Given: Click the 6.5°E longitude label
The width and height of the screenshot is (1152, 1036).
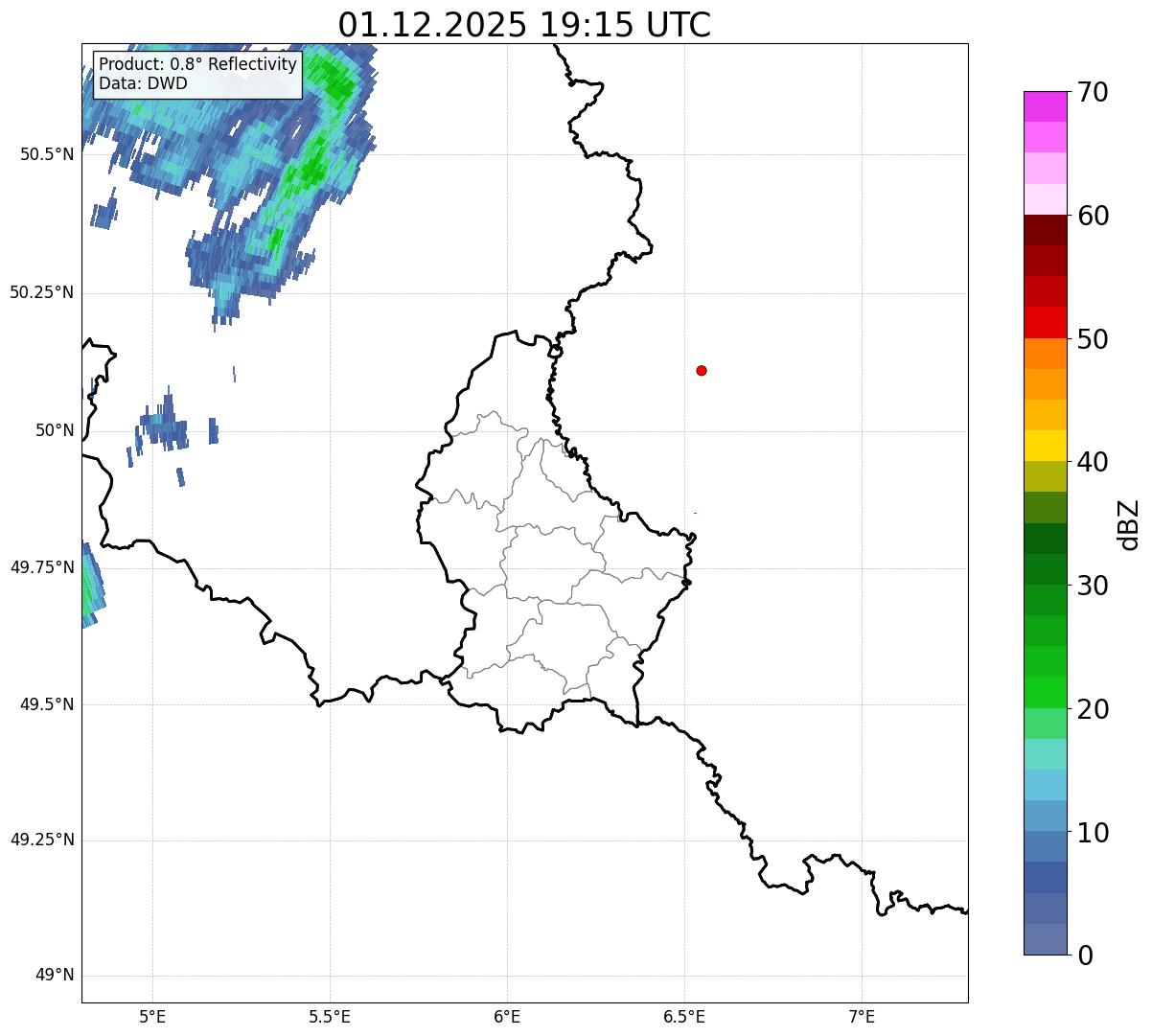Looking at the screenshot, I should 684,1017.
